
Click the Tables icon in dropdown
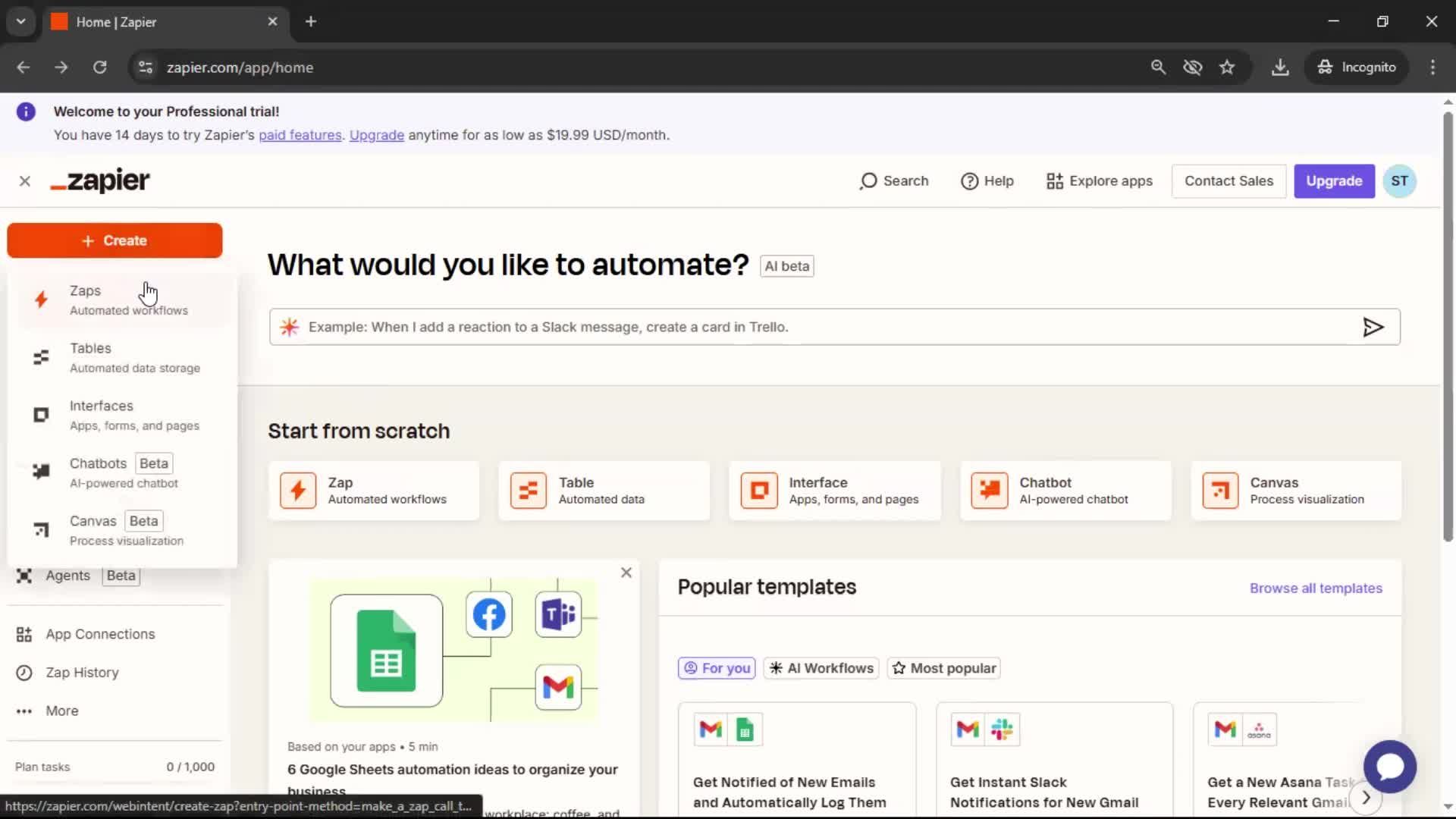coord(41,358)
